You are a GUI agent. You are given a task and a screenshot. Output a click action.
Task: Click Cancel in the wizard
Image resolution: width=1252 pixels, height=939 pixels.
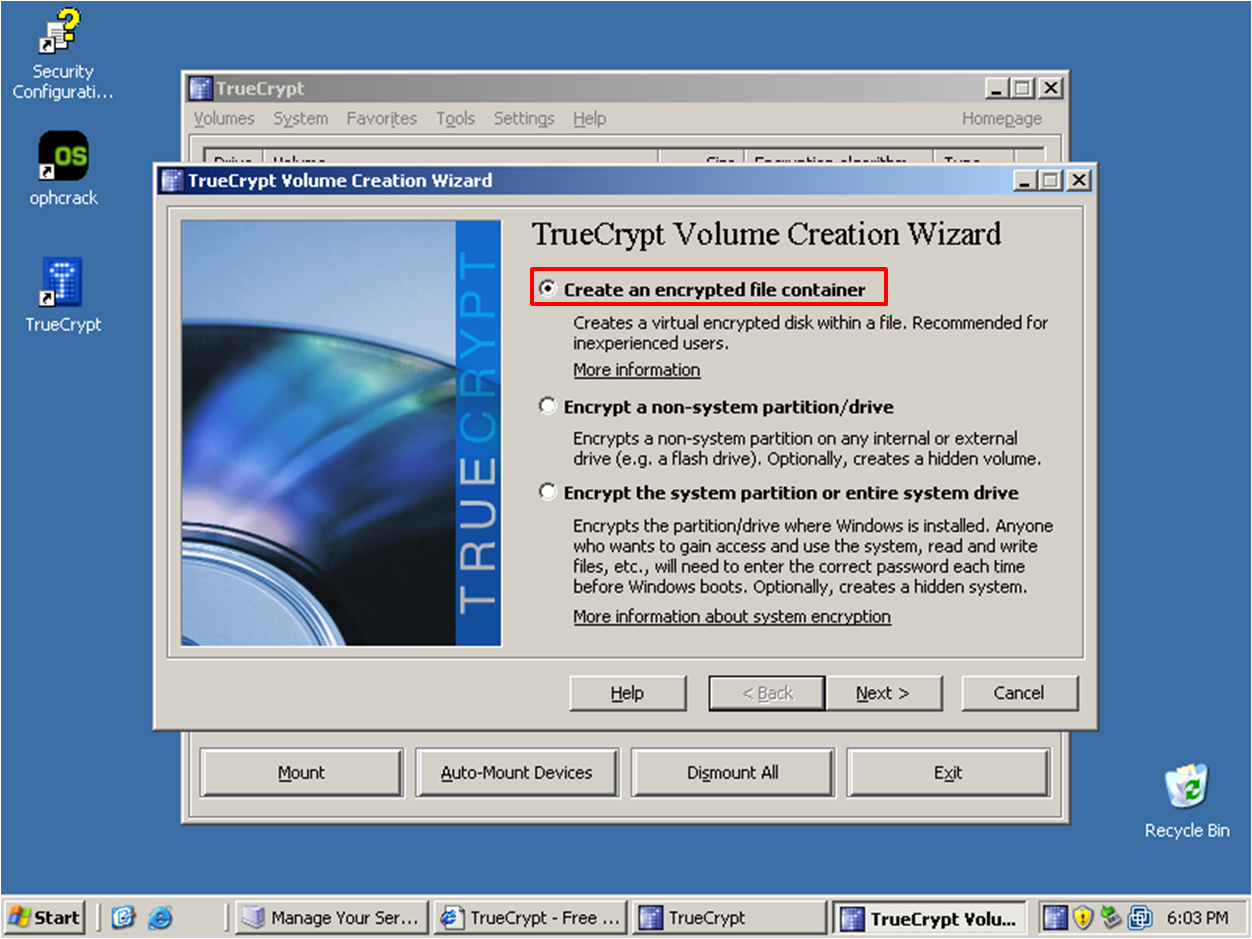pos(1019,693)
